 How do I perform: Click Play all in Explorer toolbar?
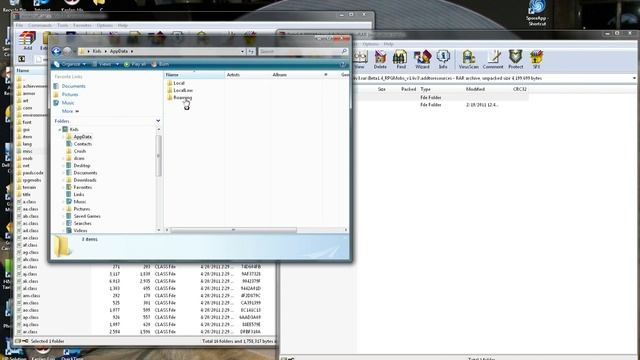click(135, 64)
